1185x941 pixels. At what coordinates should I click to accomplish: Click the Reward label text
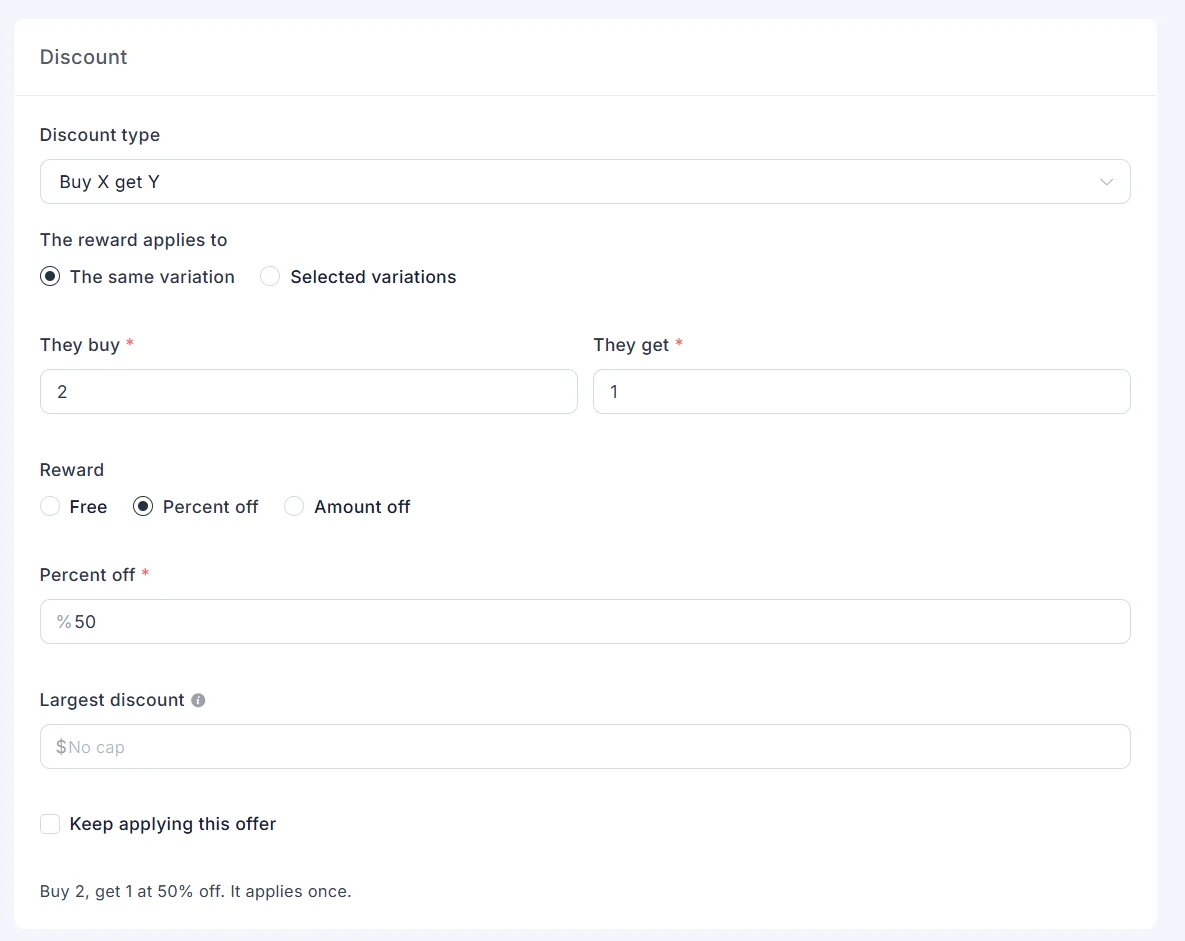(x=72, y=470)
